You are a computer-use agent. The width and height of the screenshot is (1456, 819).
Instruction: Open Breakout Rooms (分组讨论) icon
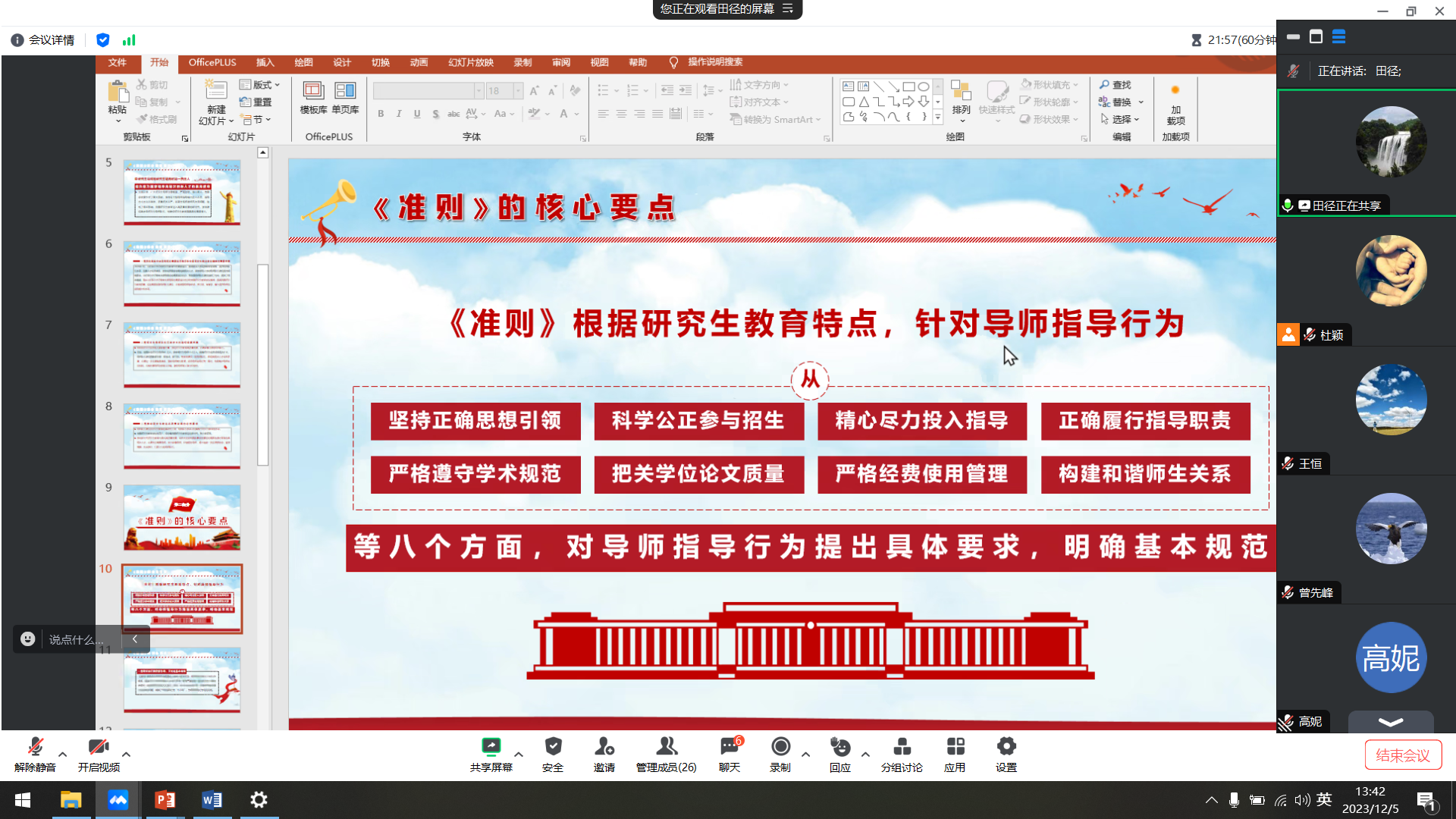tap(902, 747)
